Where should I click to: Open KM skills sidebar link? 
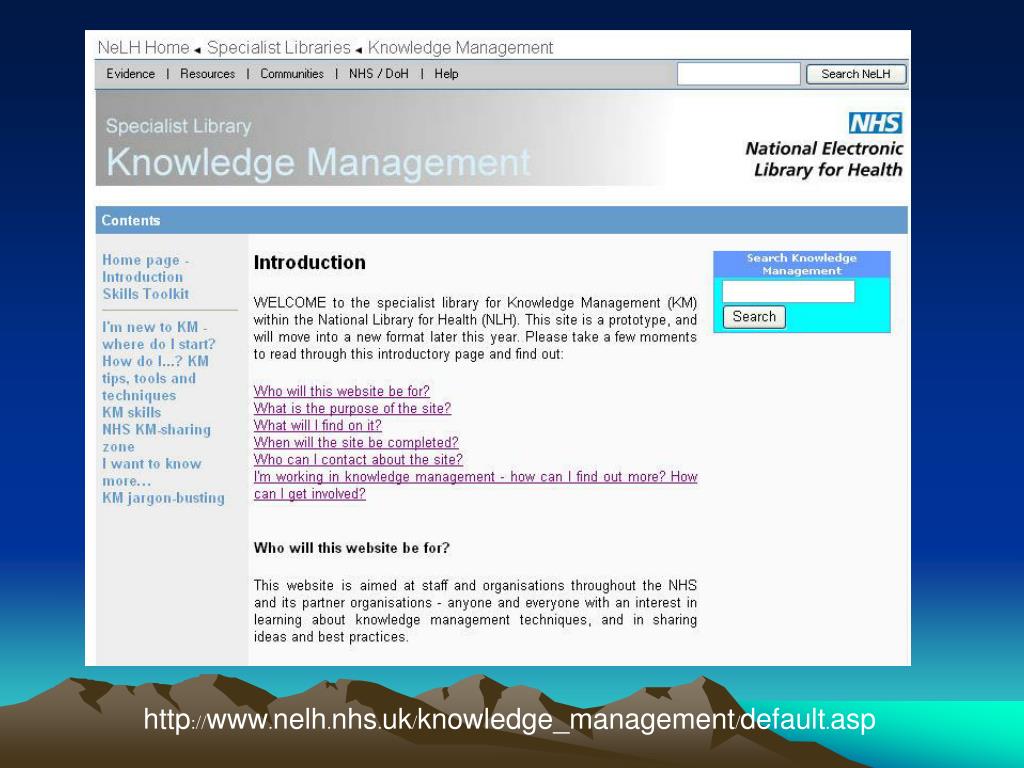(131, 412)
